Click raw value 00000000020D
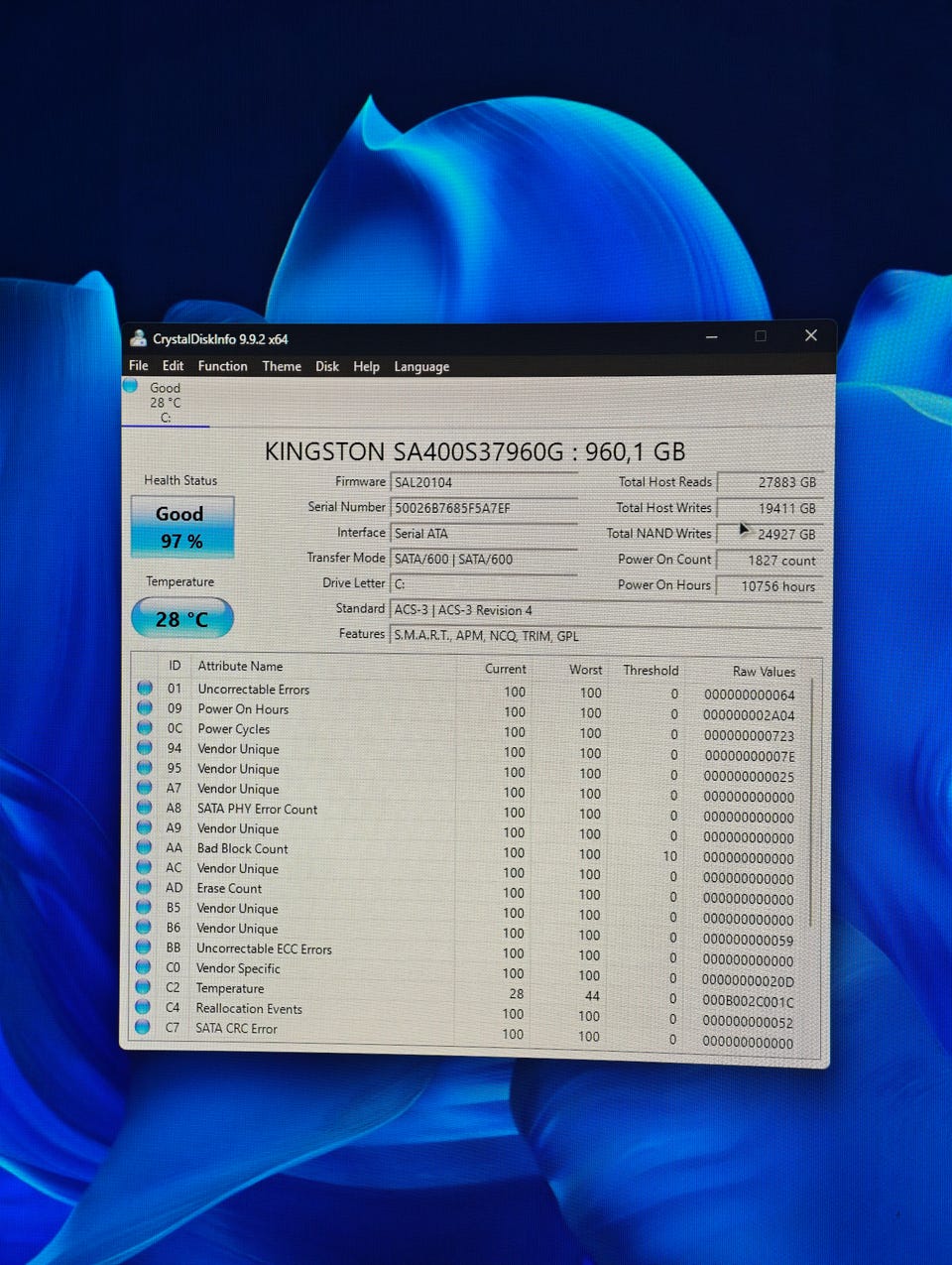952x1265 pixels. click(748, 981)
